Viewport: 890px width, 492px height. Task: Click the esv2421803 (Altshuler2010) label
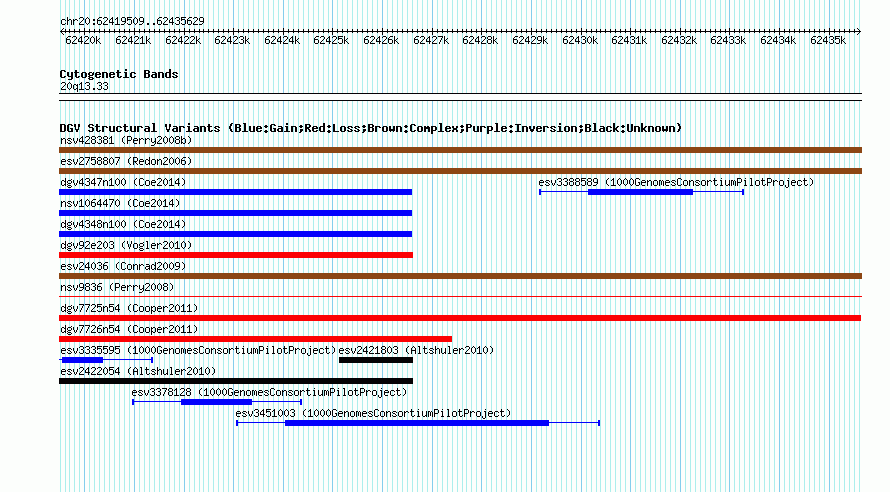pyautogui.click(x=416, y=350)
